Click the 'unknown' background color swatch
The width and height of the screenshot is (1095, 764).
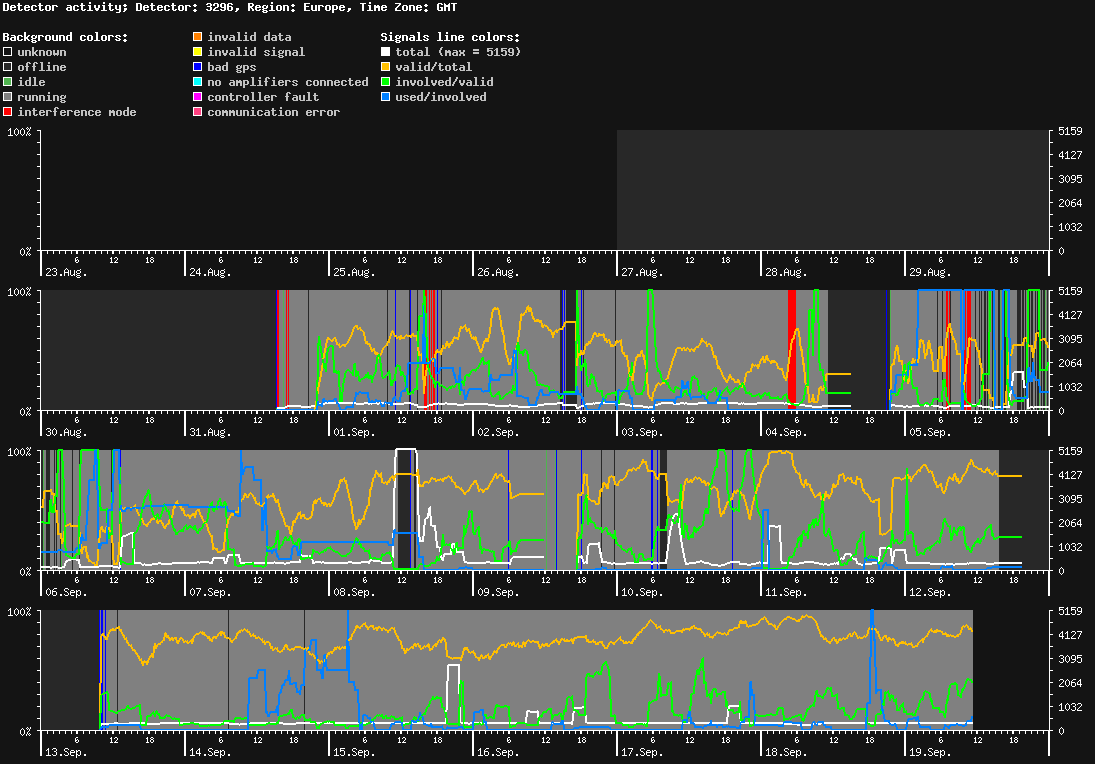pos(8,52)
